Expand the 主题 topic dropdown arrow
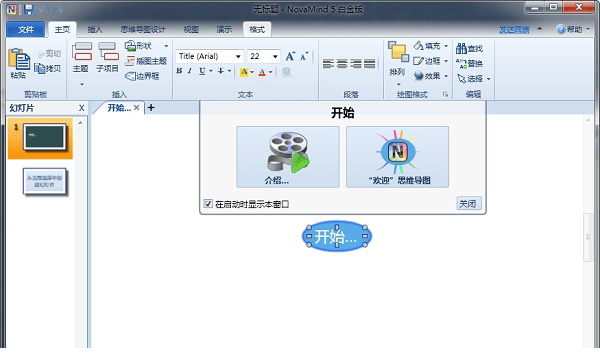Image resolution: width=600 pixels, height=361 pixels. 82,84
